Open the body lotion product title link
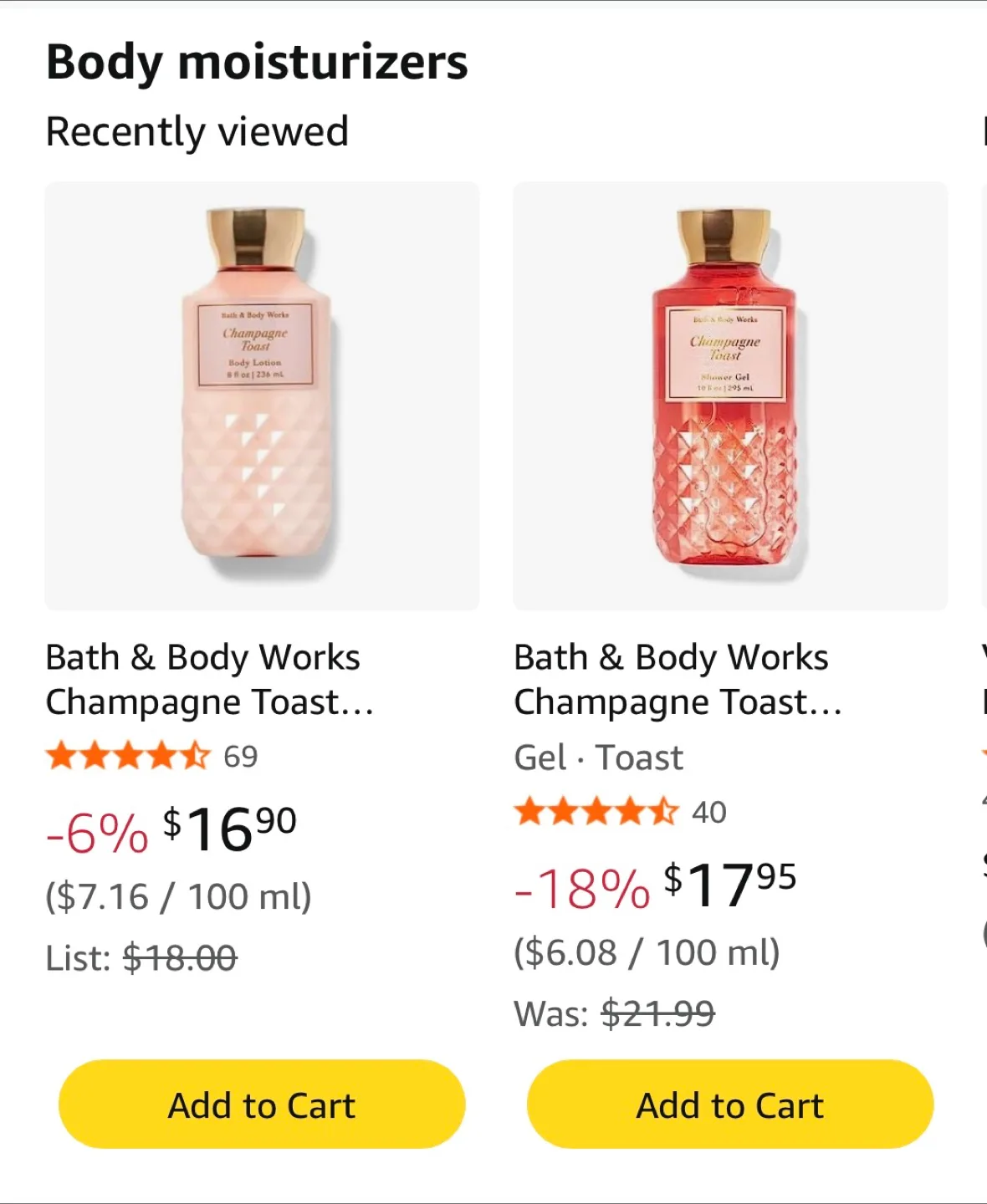Viewport: 987px width, 1204px height. pos(210,680)
